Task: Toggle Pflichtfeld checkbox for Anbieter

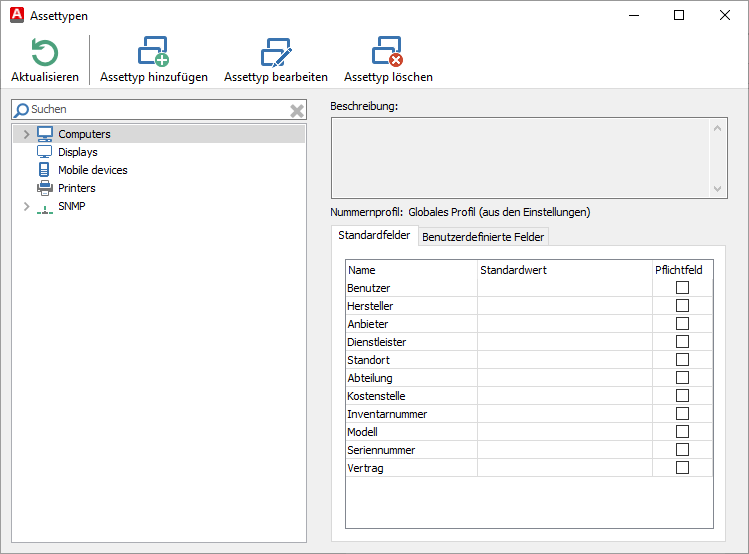Action: pyautogui.click(x=682, y=324)
